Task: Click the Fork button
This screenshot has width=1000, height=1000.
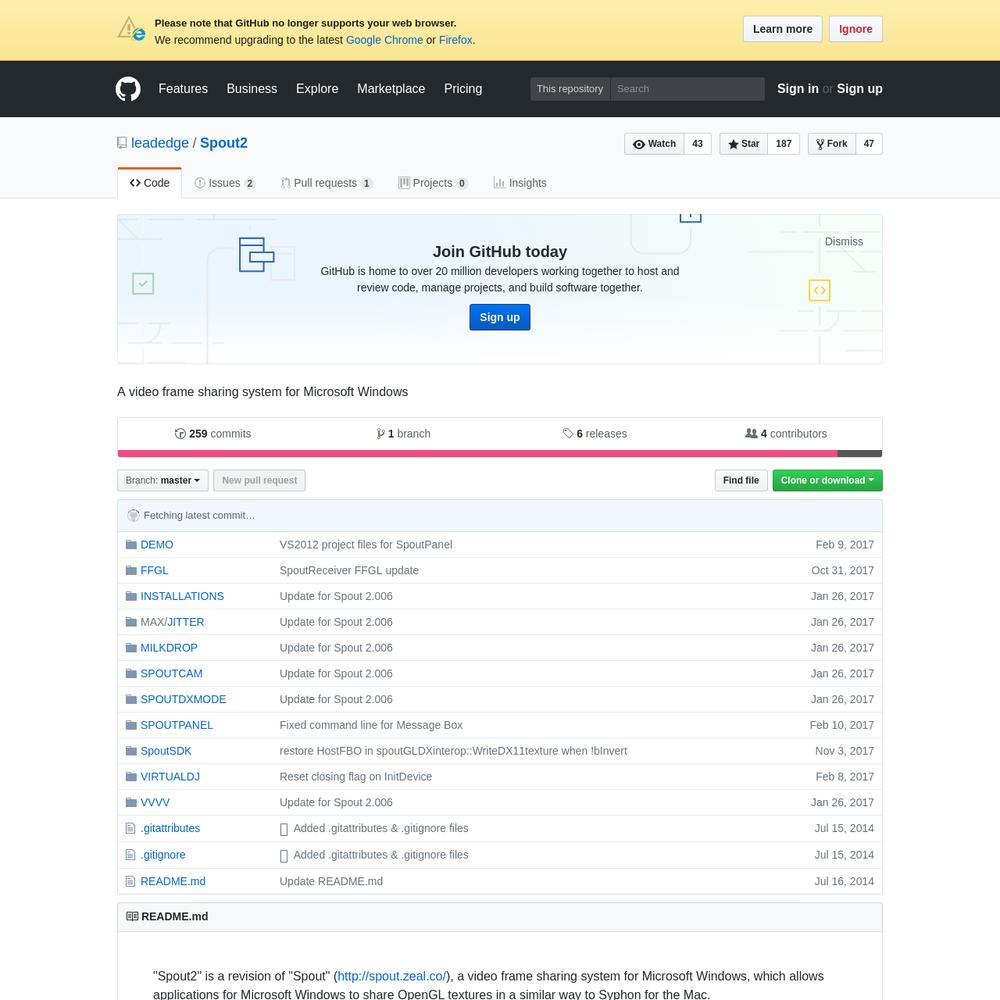Action: click(832, 144)
